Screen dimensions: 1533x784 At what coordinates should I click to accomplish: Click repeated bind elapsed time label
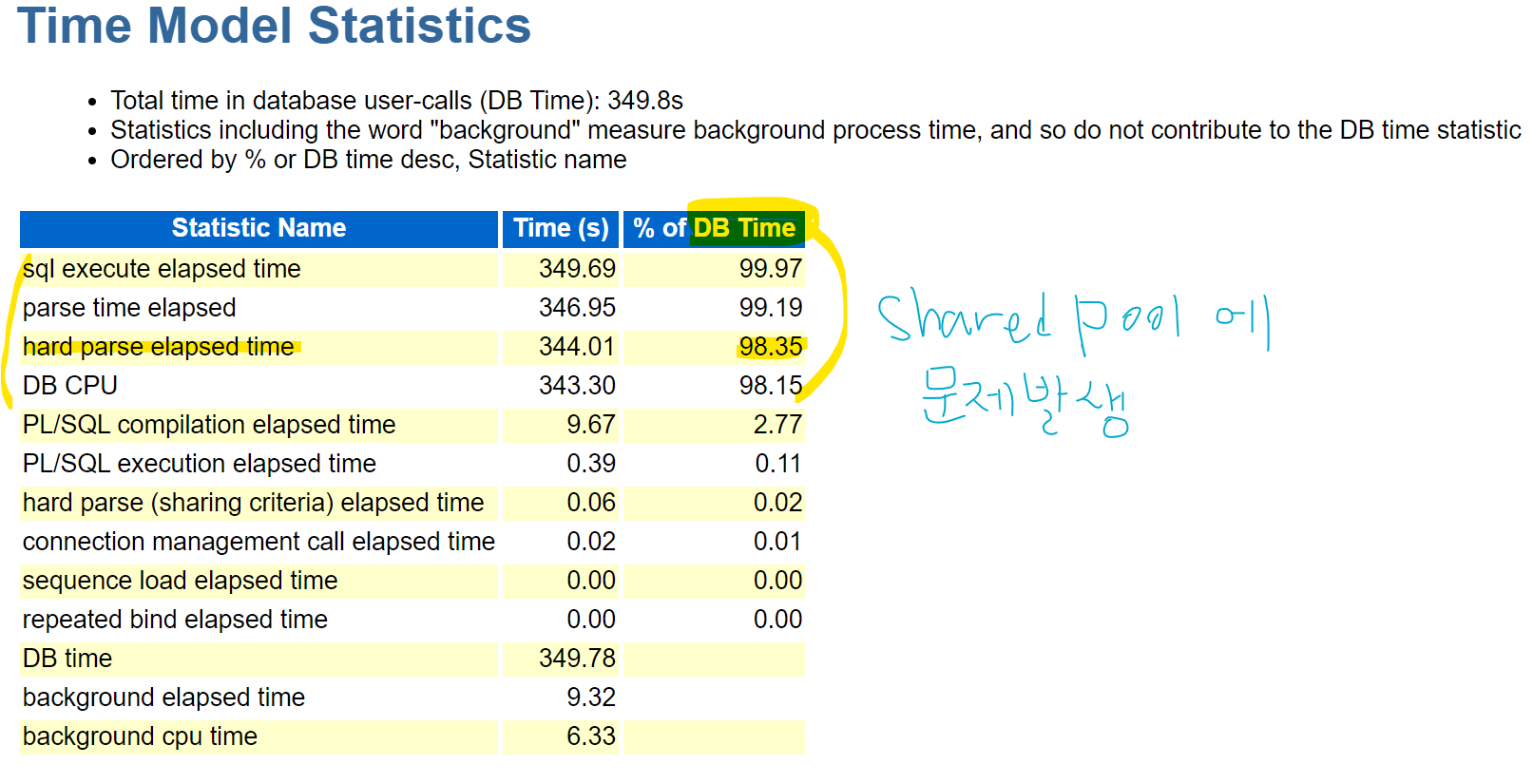tap(175, 620)
